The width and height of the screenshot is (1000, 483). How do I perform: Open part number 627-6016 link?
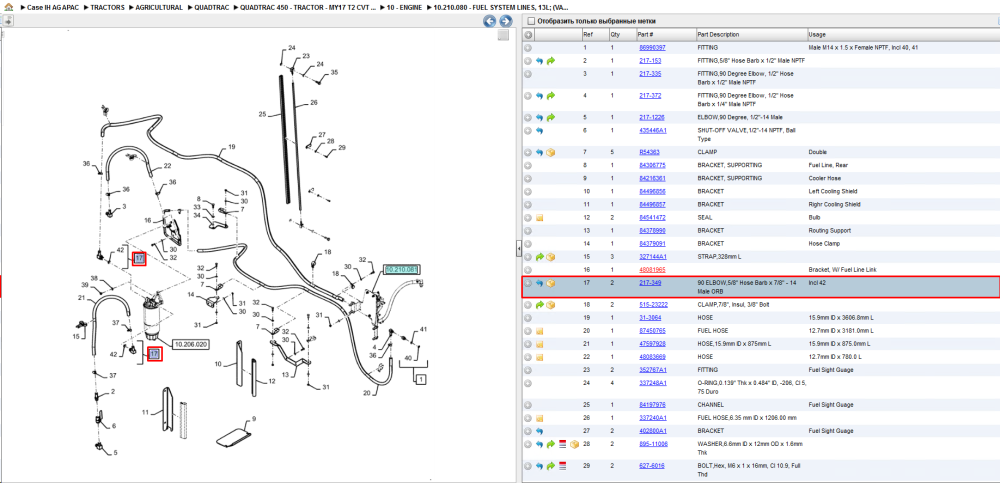pos(651,466)
